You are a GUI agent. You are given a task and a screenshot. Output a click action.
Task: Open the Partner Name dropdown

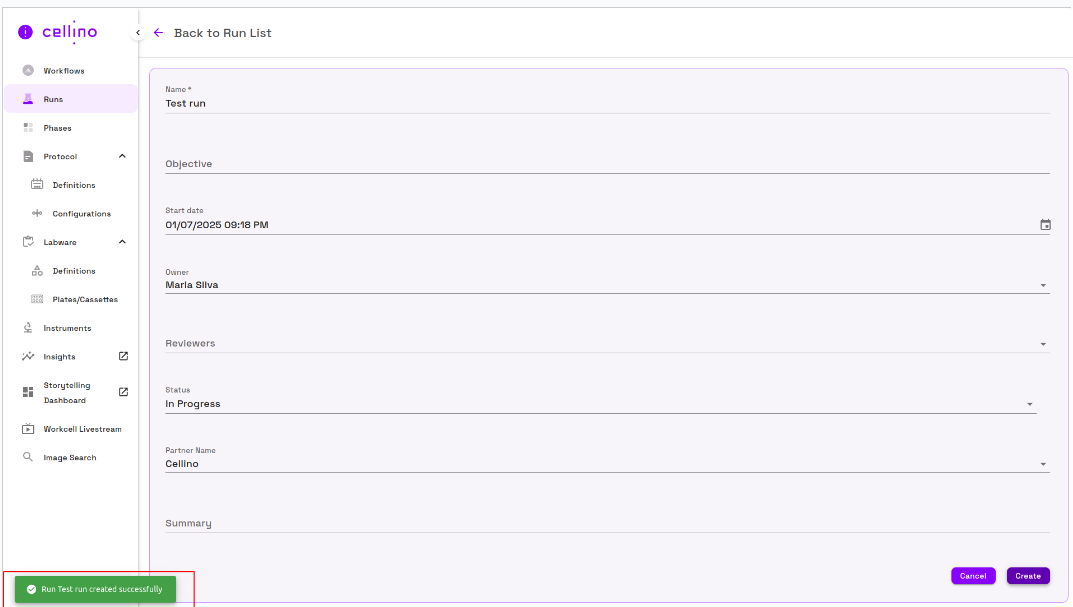1043,464
